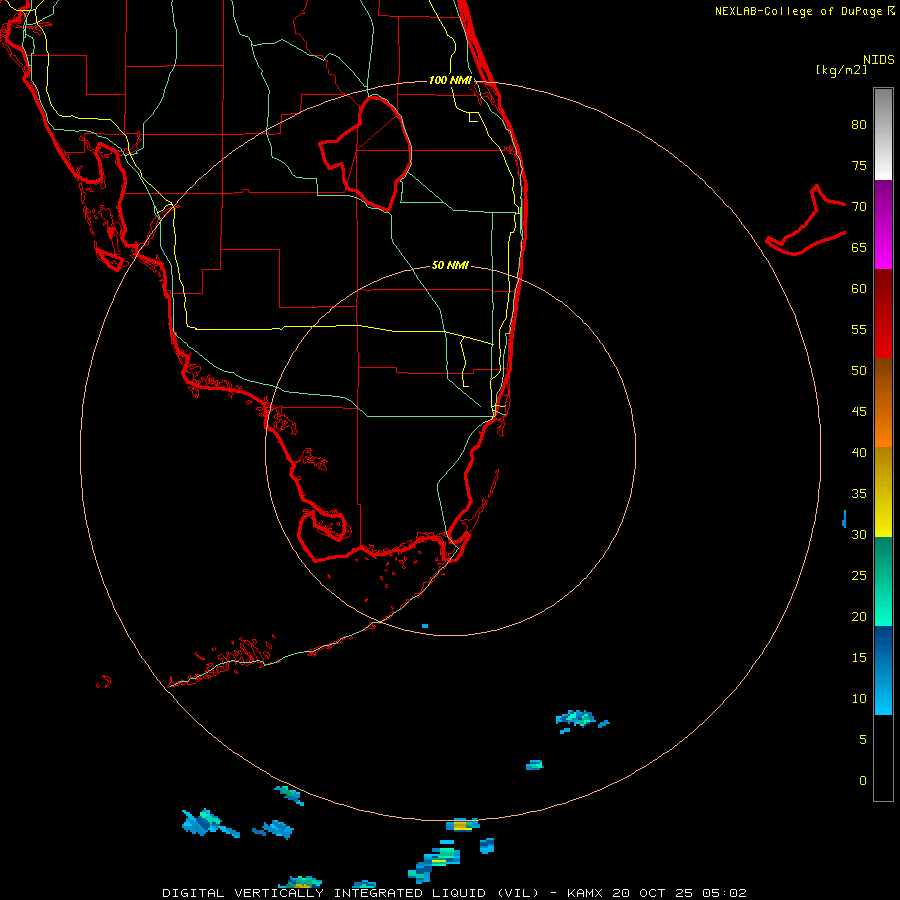Click the 70 value on color scale
Viewport: 900px width, 900px height.
click(x=859, y=207)
